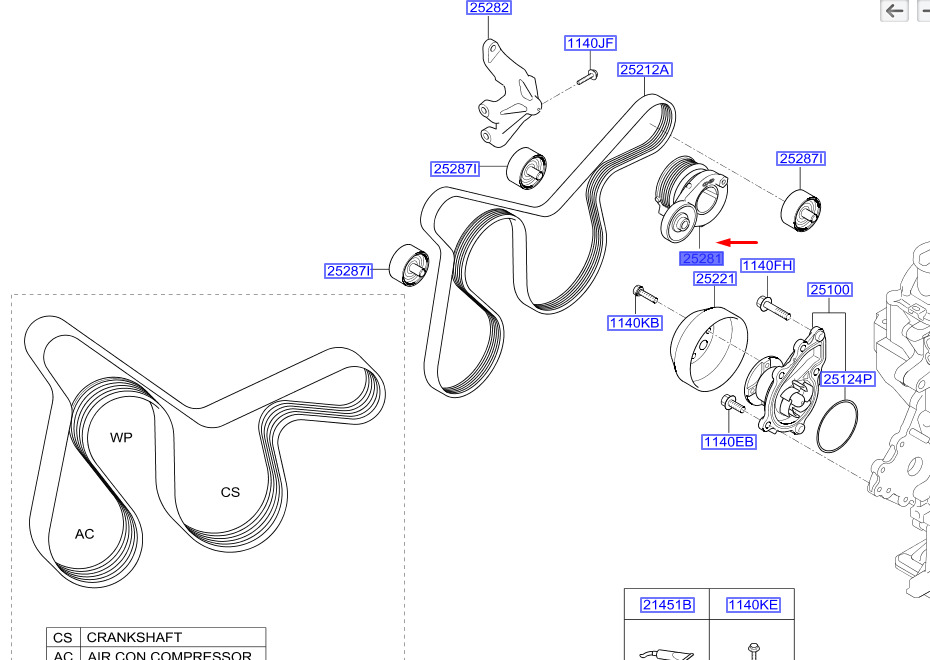
Task: Click the O-ring drawing below 25124P
Action: point(837,426)
